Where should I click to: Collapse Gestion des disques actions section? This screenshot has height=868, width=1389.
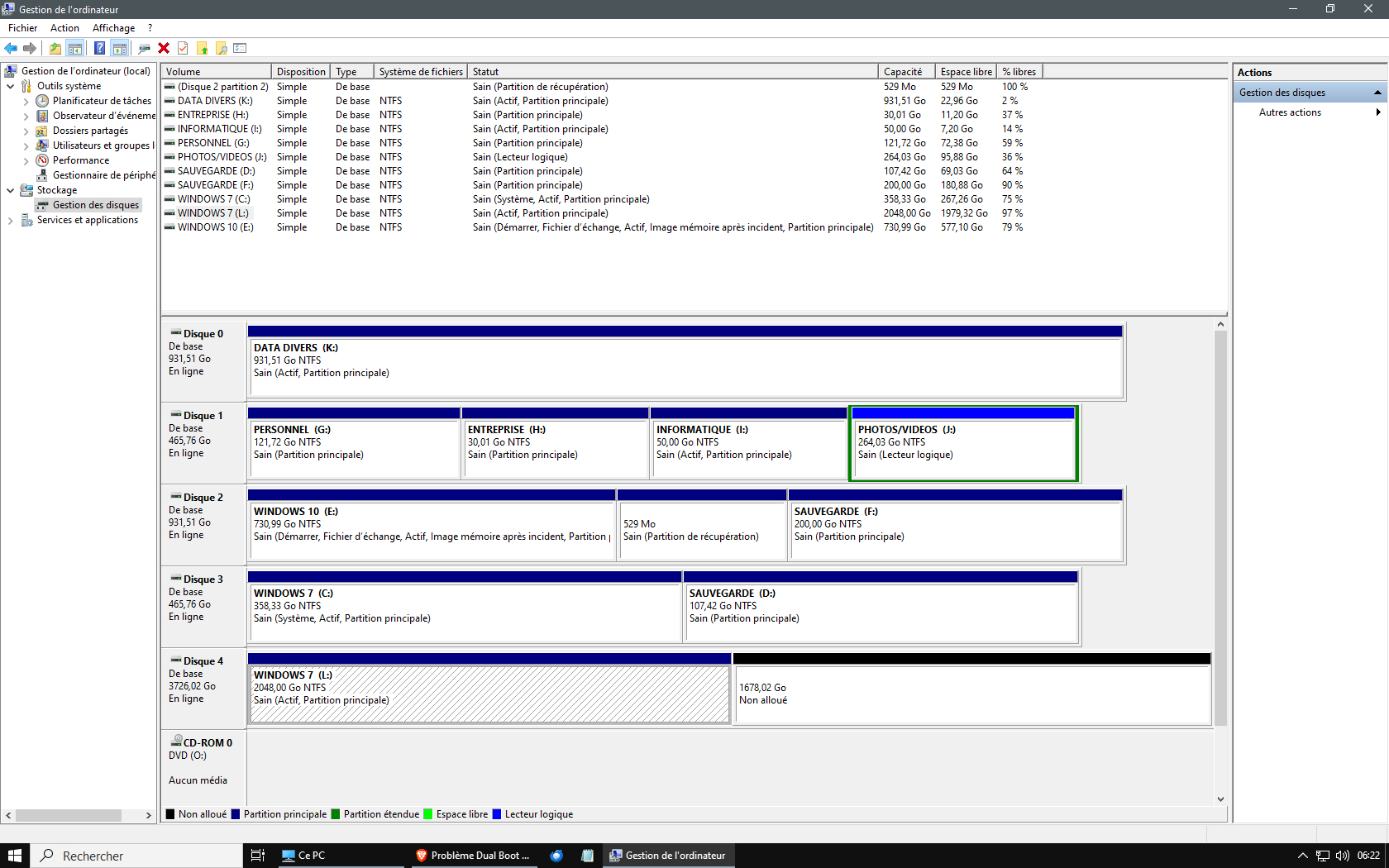pyautogui.click(x=1377, y=93)
